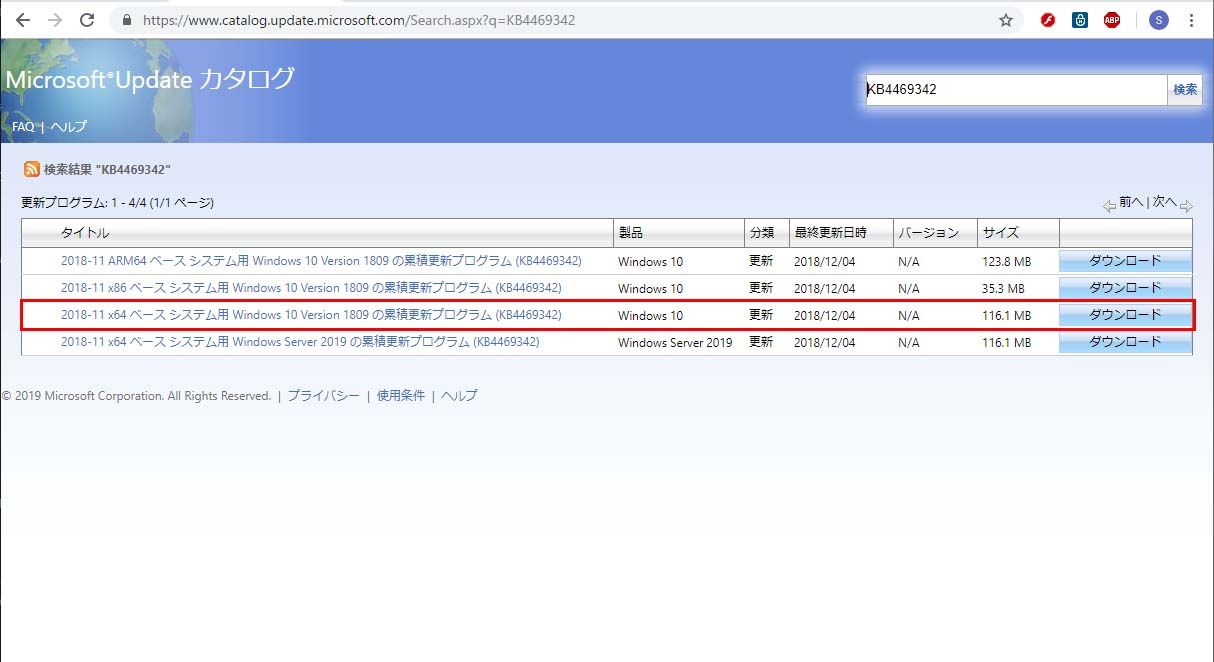This screenshot has height=662, width=1214.
Task: Click the 検索結果 "KB4469342" heading
Action: tap(107, 170)
